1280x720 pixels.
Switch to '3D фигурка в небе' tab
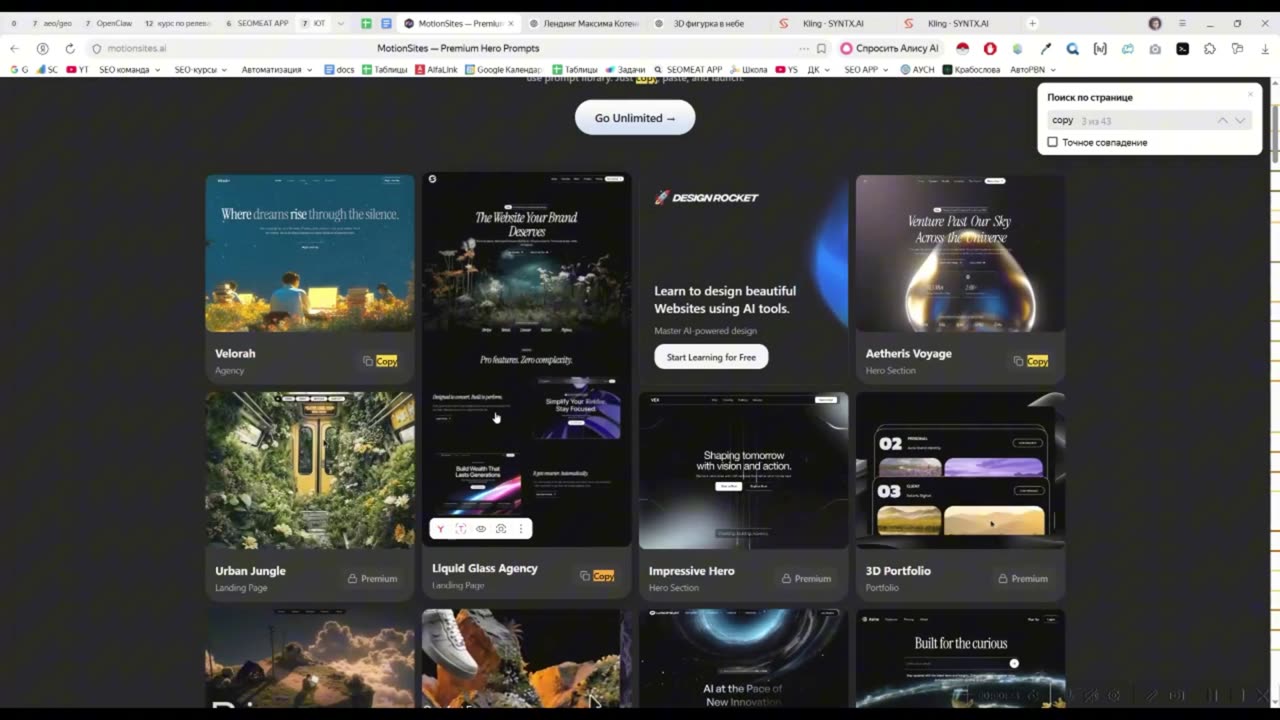[708, 23]
